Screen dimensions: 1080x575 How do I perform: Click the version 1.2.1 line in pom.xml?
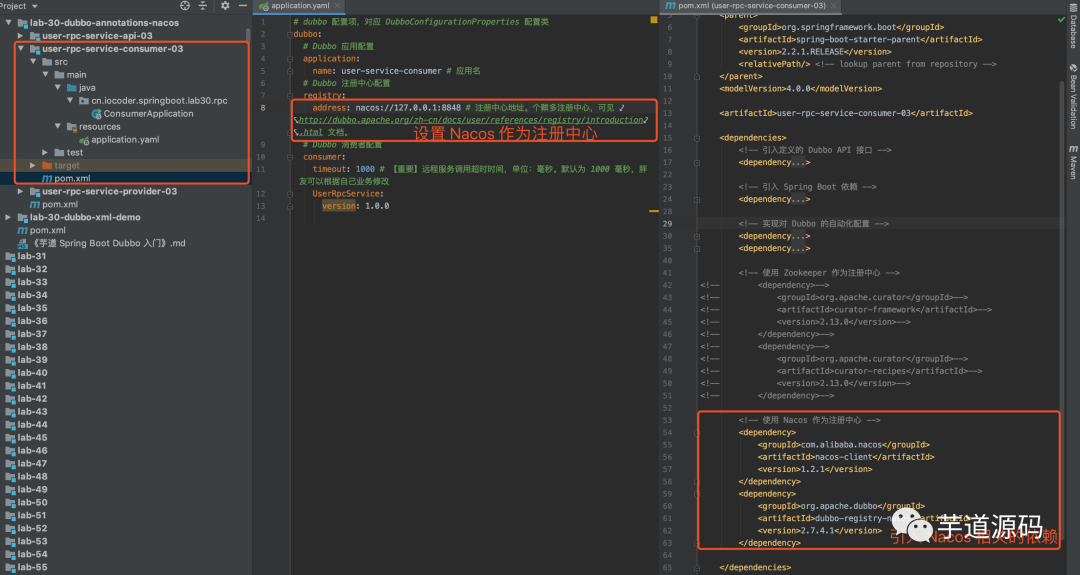(x=815, y=469)
